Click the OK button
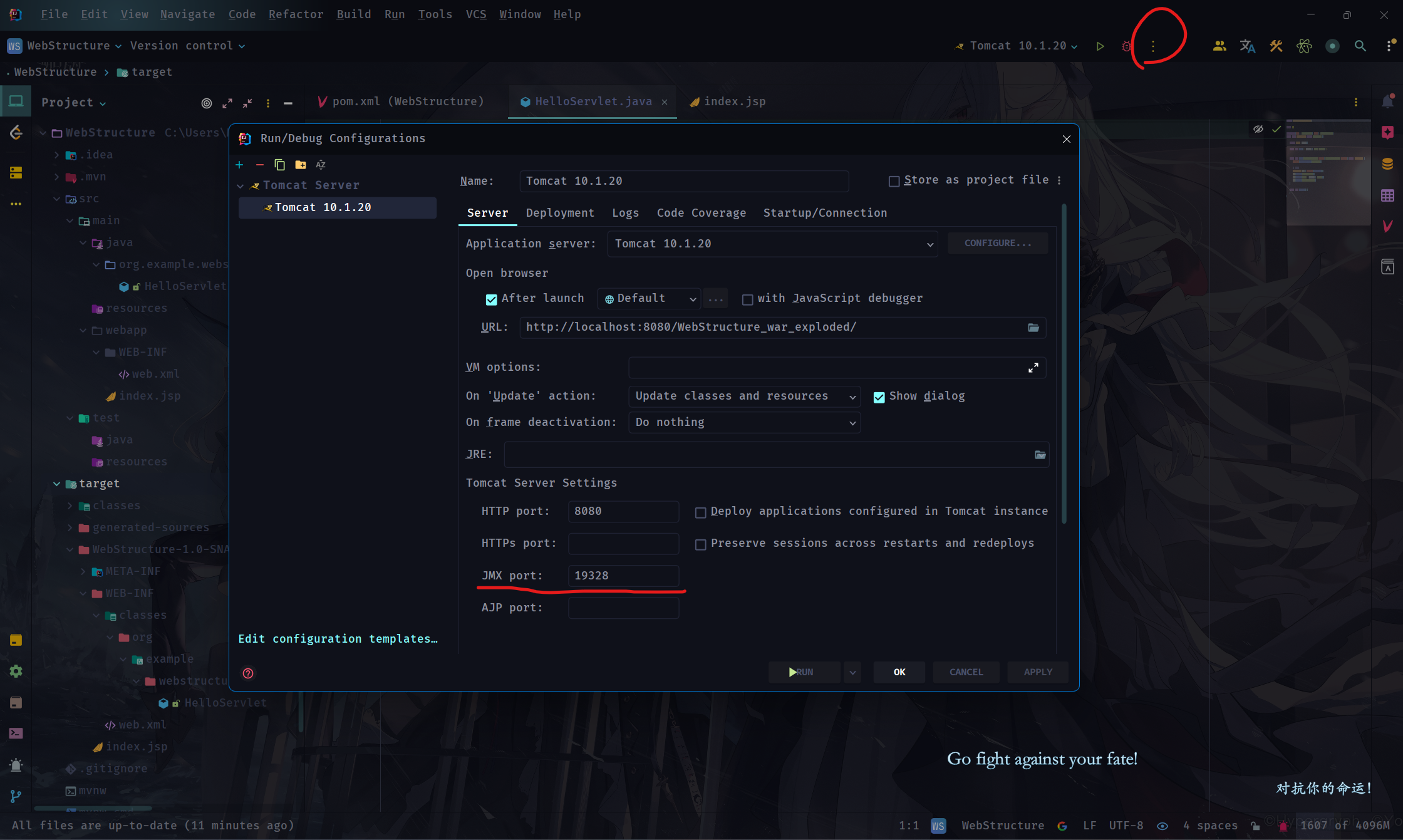The image size is (1403, 840). pyautogui.click(x=899, y=672)
